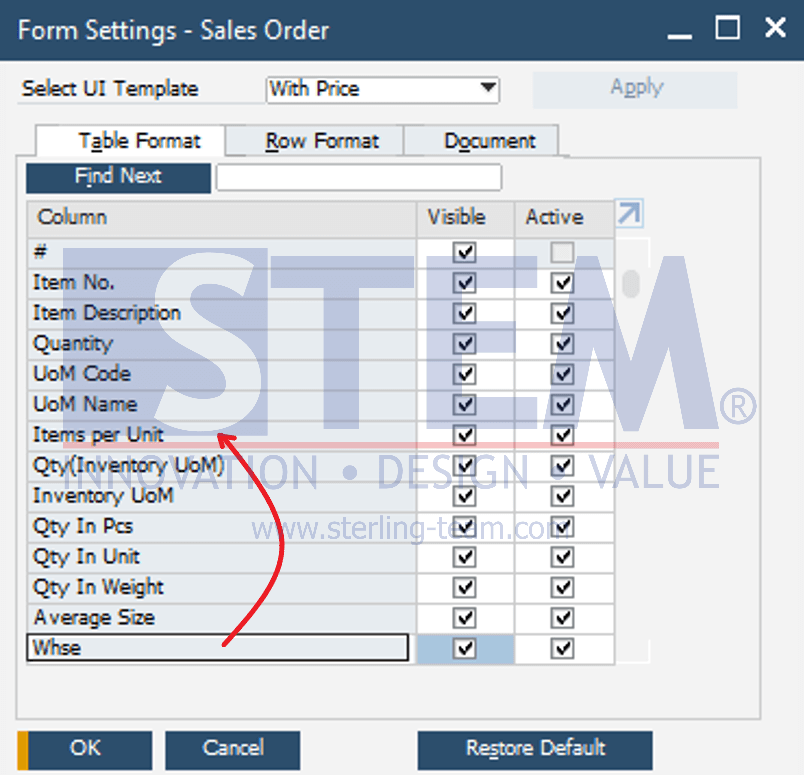Toggle Active checkbox for Quantity
Image resolution: width=804 pixels, height=775 pixels.
[x=562, y=344]
